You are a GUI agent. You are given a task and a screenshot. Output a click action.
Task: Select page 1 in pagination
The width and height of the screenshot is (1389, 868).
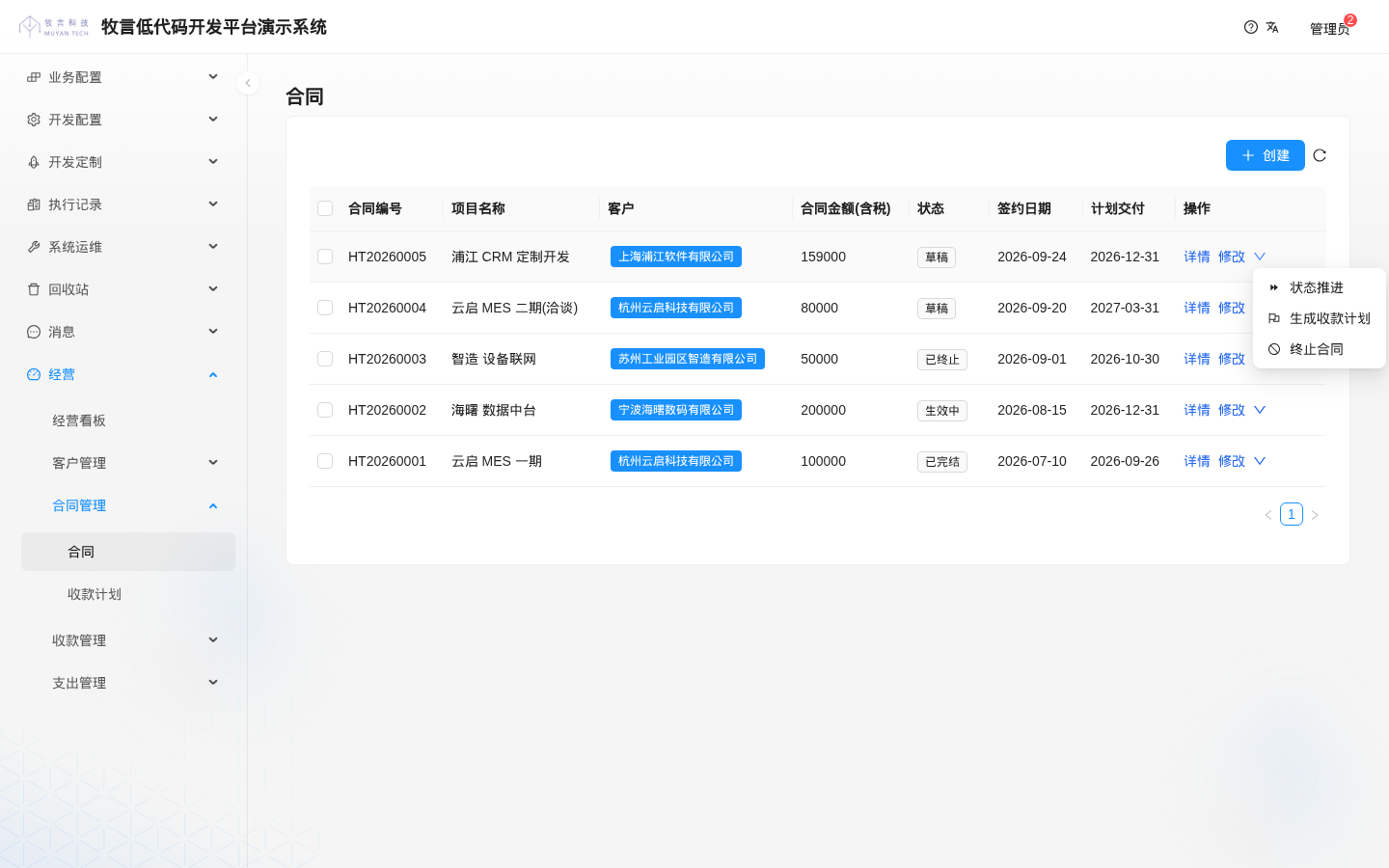(1292, 514)
